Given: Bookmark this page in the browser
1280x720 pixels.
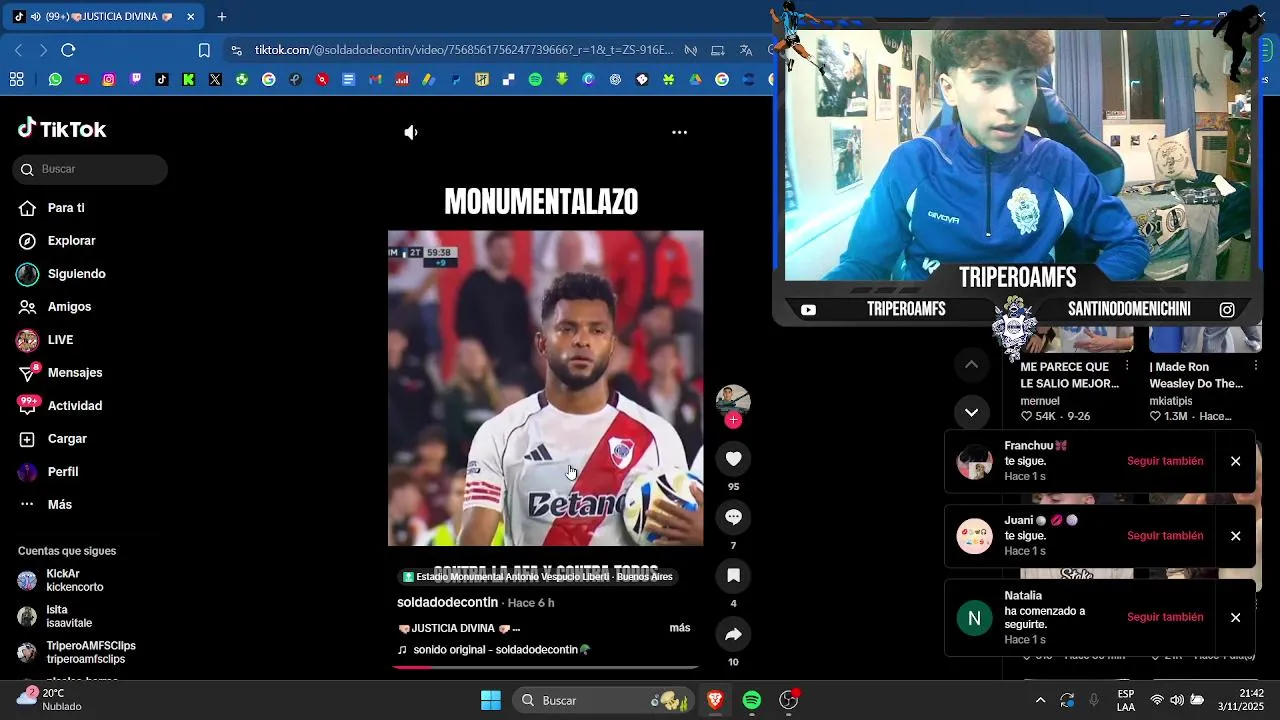Looking at the screenshot, I should coord(204,50).
